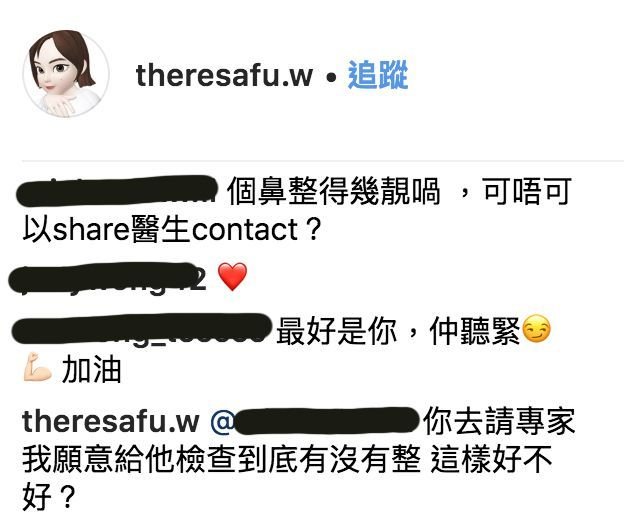
Task: Click the final line 好?
Action: coord(49,497)
